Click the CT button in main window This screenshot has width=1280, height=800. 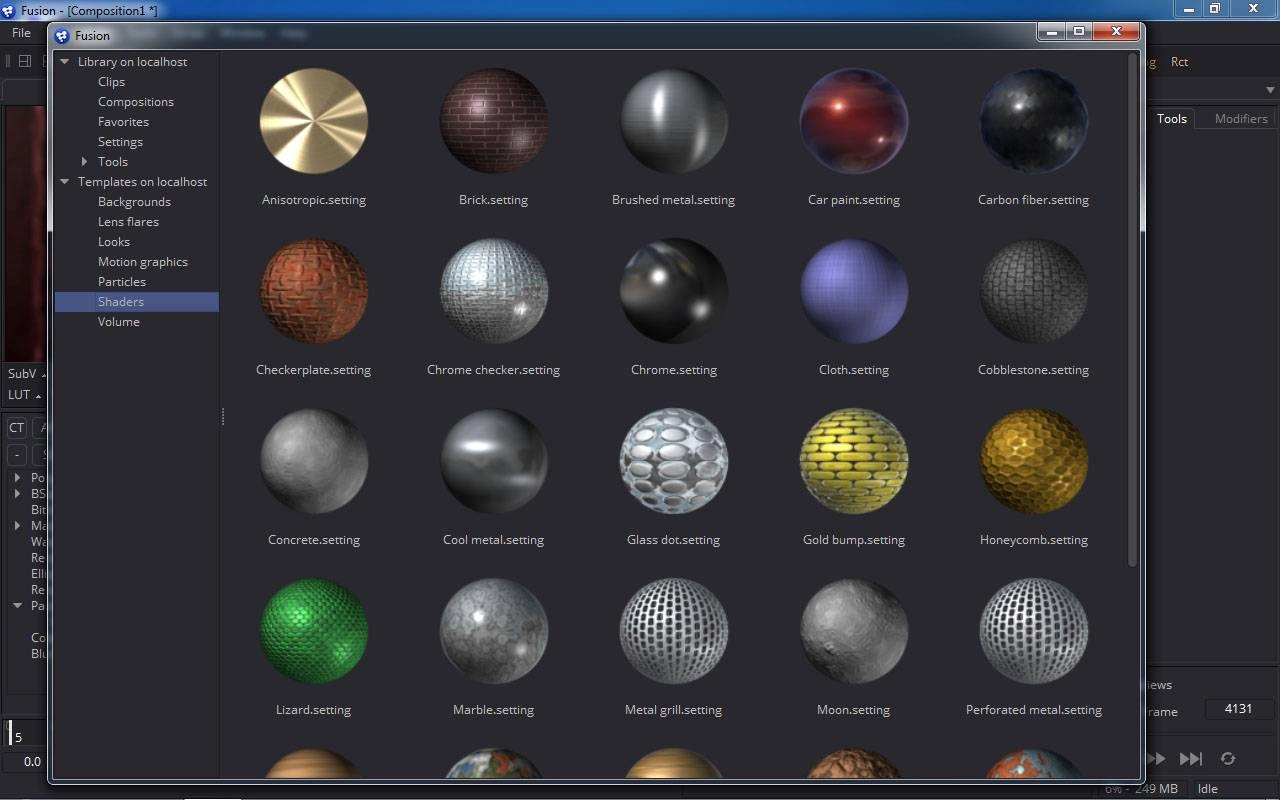point(17,428)
